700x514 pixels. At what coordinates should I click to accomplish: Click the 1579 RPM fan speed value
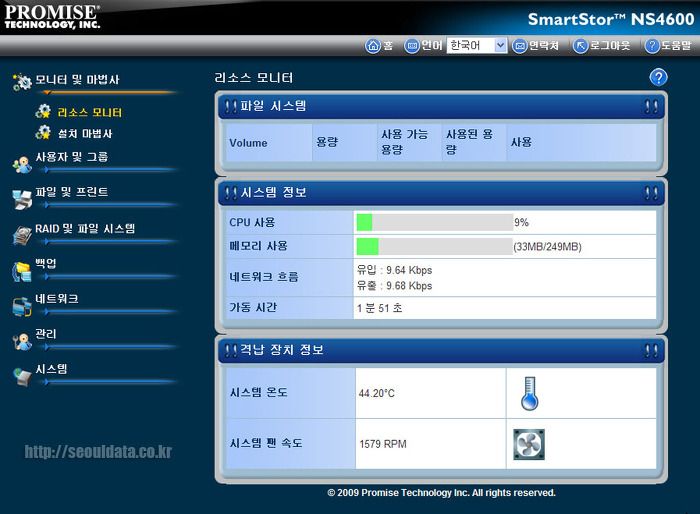click(x=383, y=444)
